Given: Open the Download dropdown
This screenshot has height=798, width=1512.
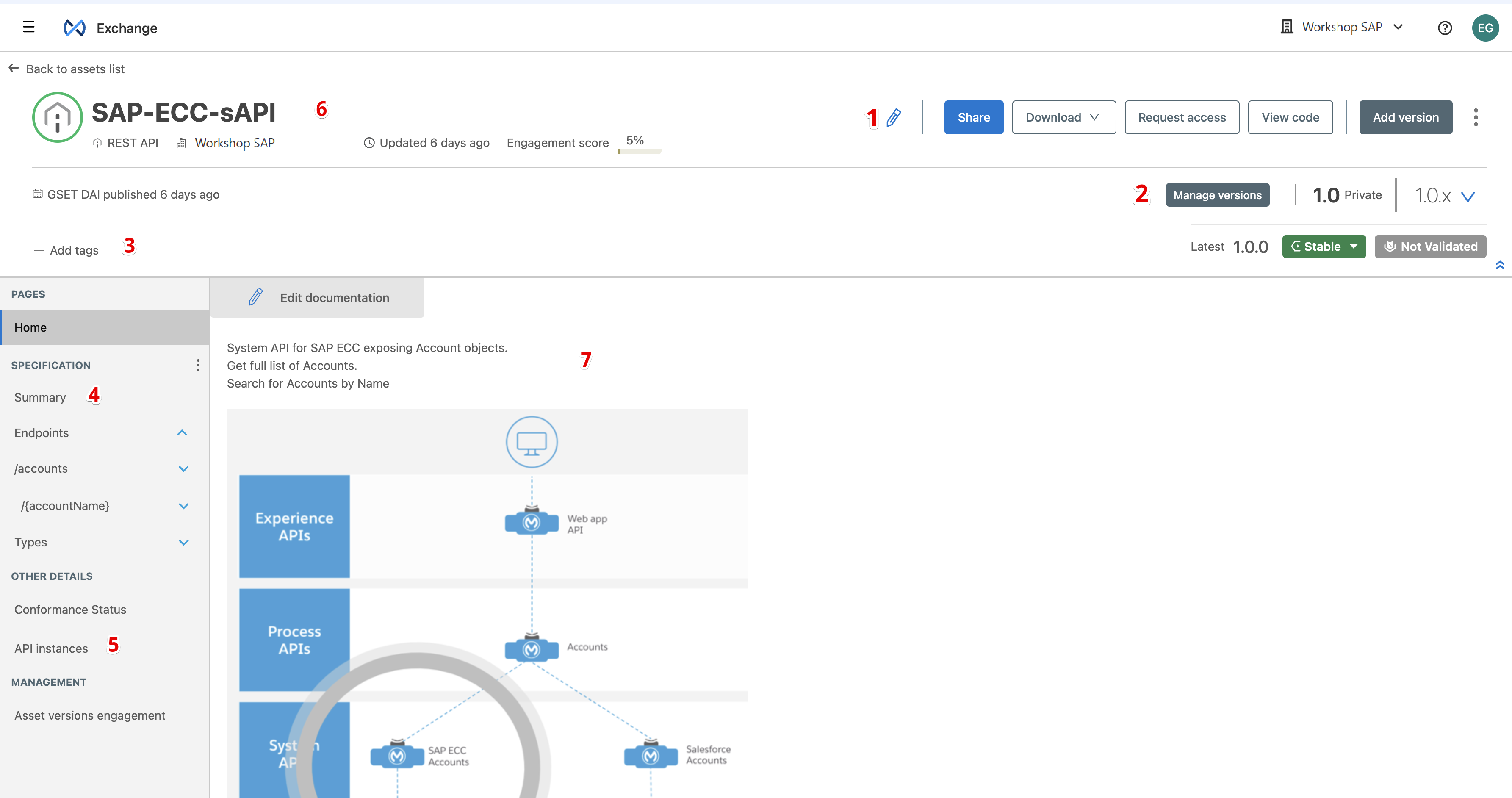Looking at the screenshot, I should 1063,117.
